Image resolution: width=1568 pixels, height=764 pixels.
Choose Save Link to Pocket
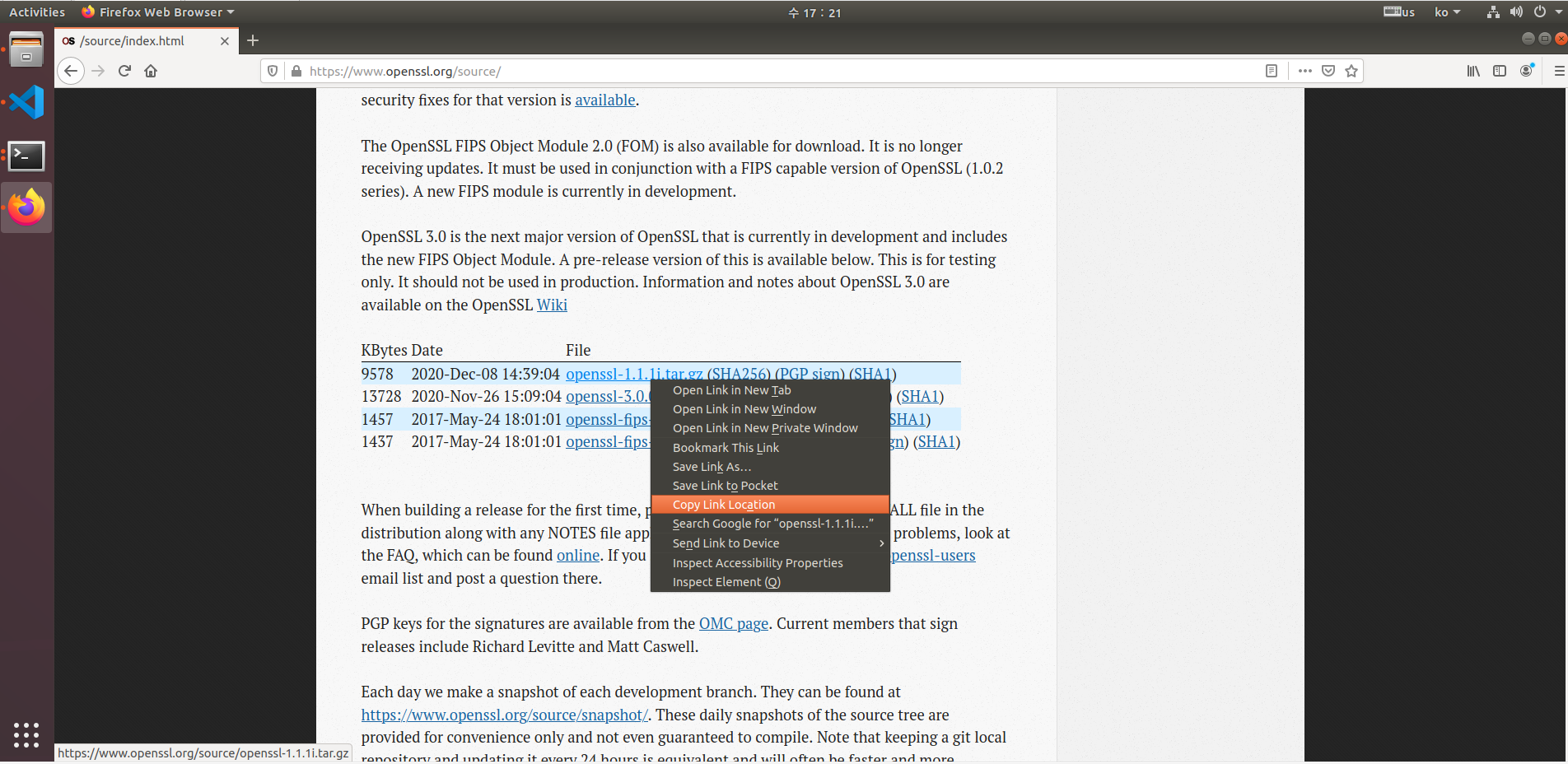click(770, 486)
